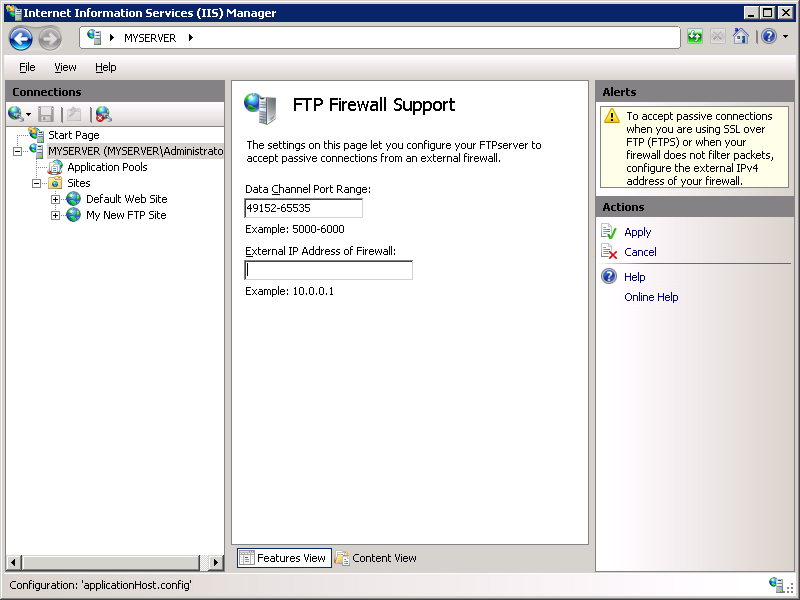The height and width of the screenshot is (600, 800).
Task: Click arrow before MYSERVER in address bar
Action: 112,37
